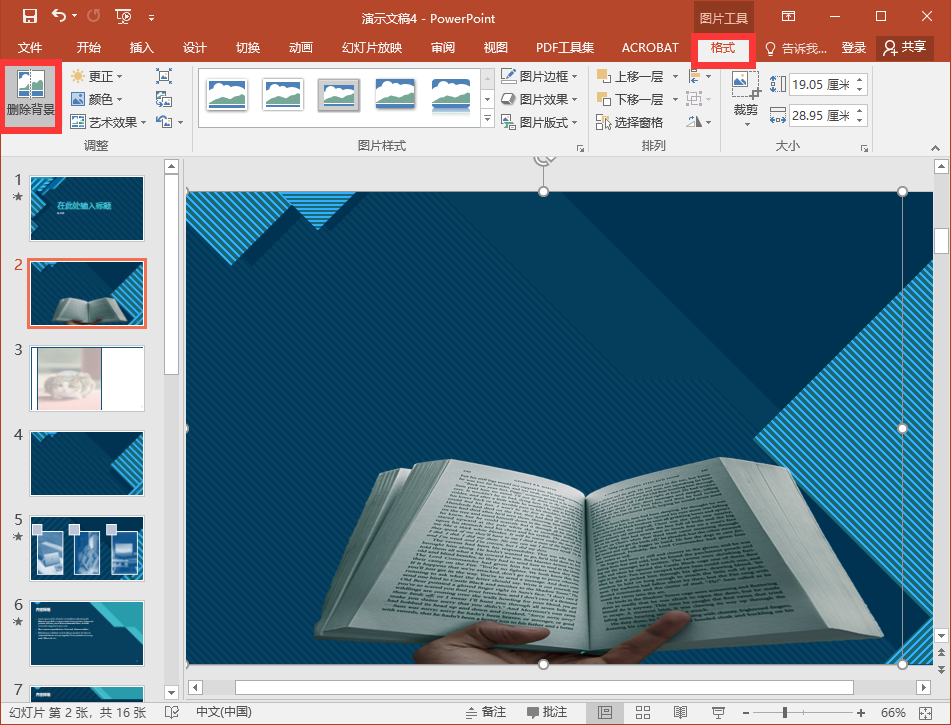Click the zoom slider handle
Viewport: 951px width, 725px height.
click(x=785, y=712)
